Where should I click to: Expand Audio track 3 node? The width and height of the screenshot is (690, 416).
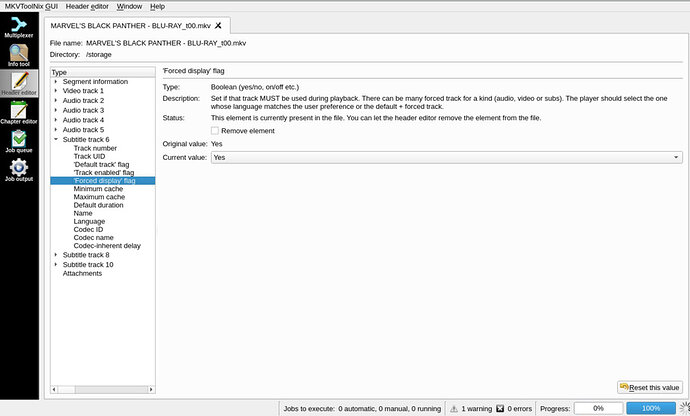(56, 110)
